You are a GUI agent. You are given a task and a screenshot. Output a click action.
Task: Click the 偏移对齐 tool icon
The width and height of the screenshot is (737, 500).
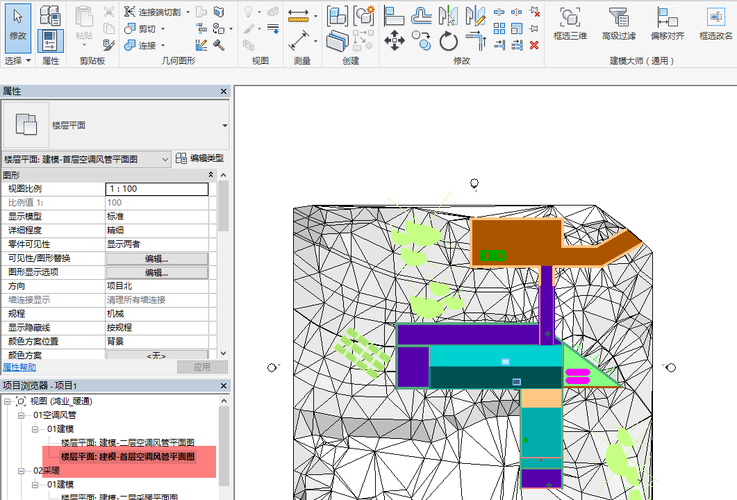click(666, 18)
